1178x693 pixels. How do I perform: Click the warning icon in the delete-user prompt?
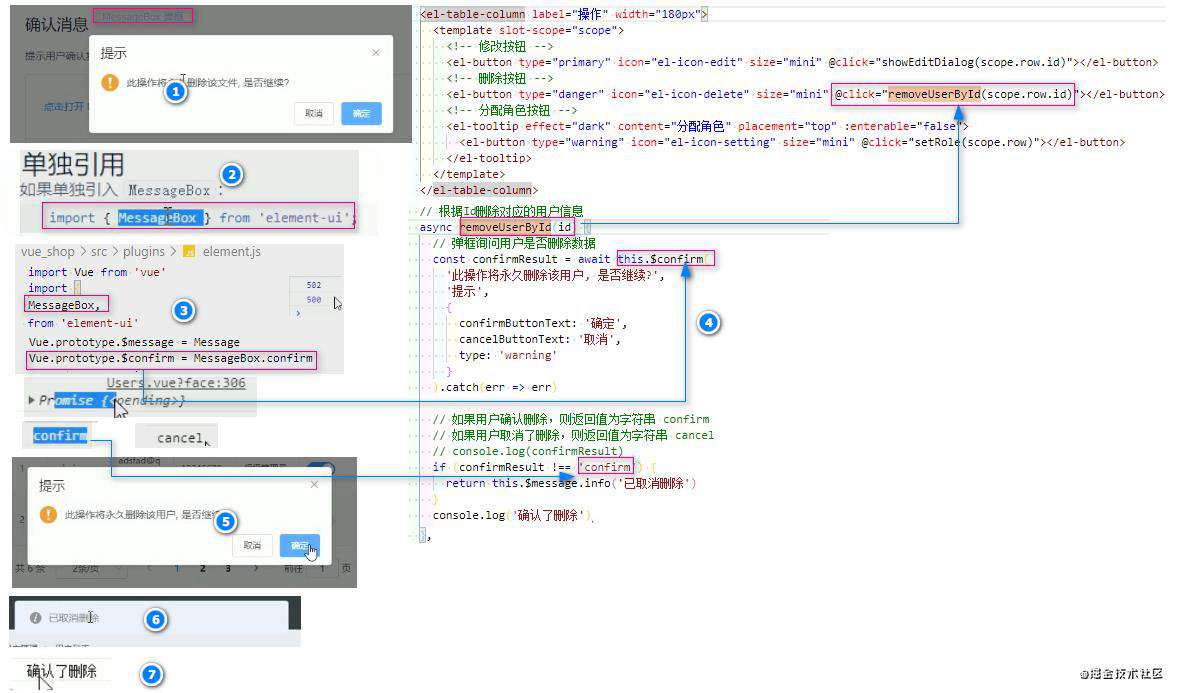tap(48, 515)
